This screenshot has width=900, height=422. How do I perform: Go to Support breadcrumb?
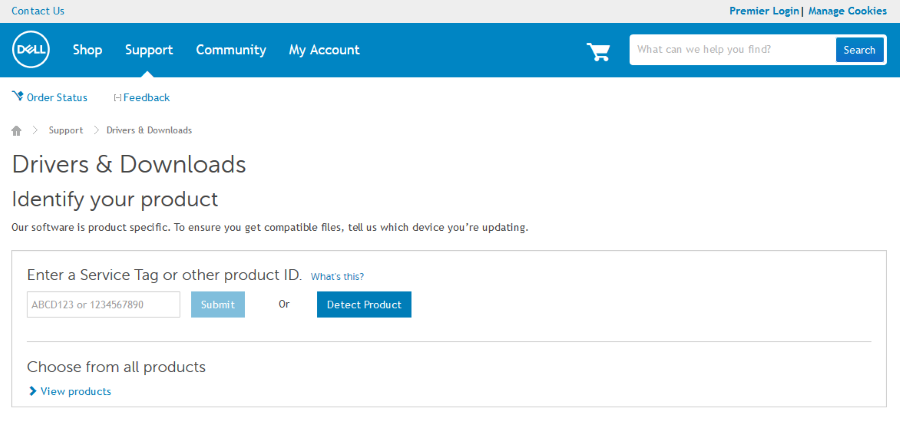pos(66,130)
